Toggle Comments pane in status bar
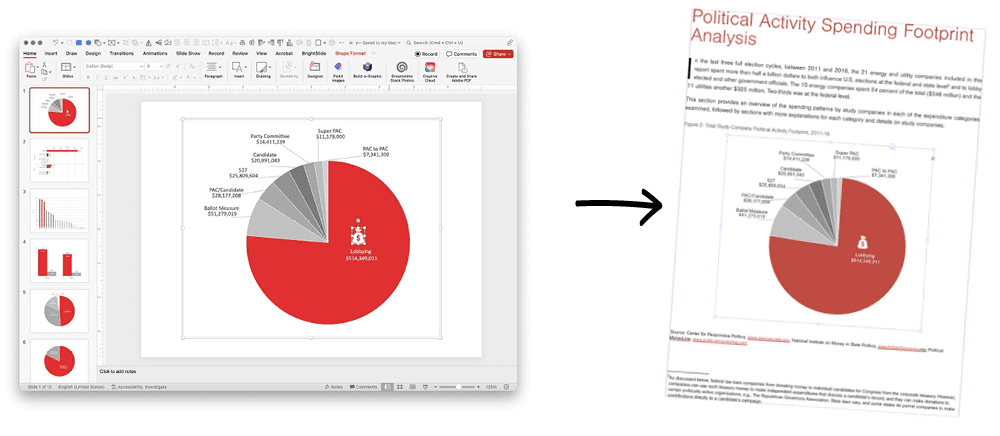Screen dimensions: 1000x436 pos(364,387)
